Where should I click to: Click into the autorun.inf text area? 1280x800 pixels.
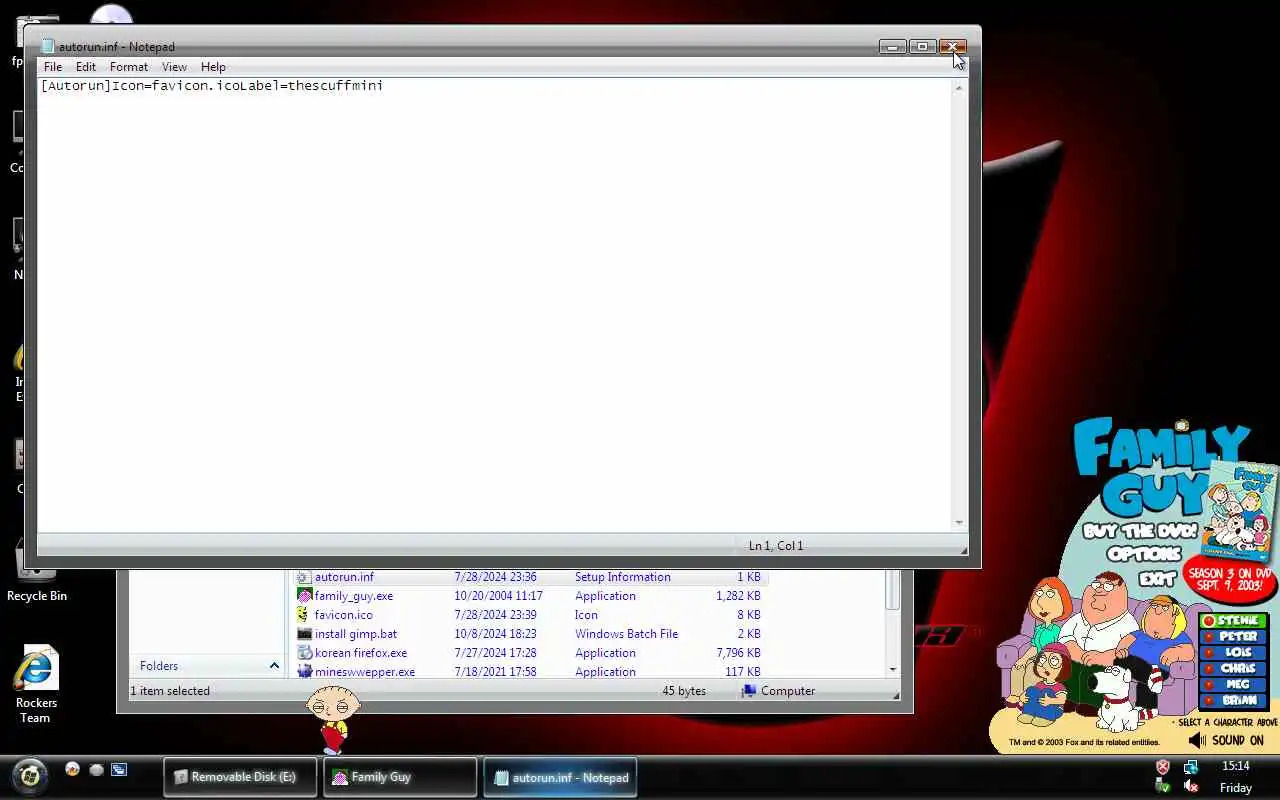(x=495, y=304)
